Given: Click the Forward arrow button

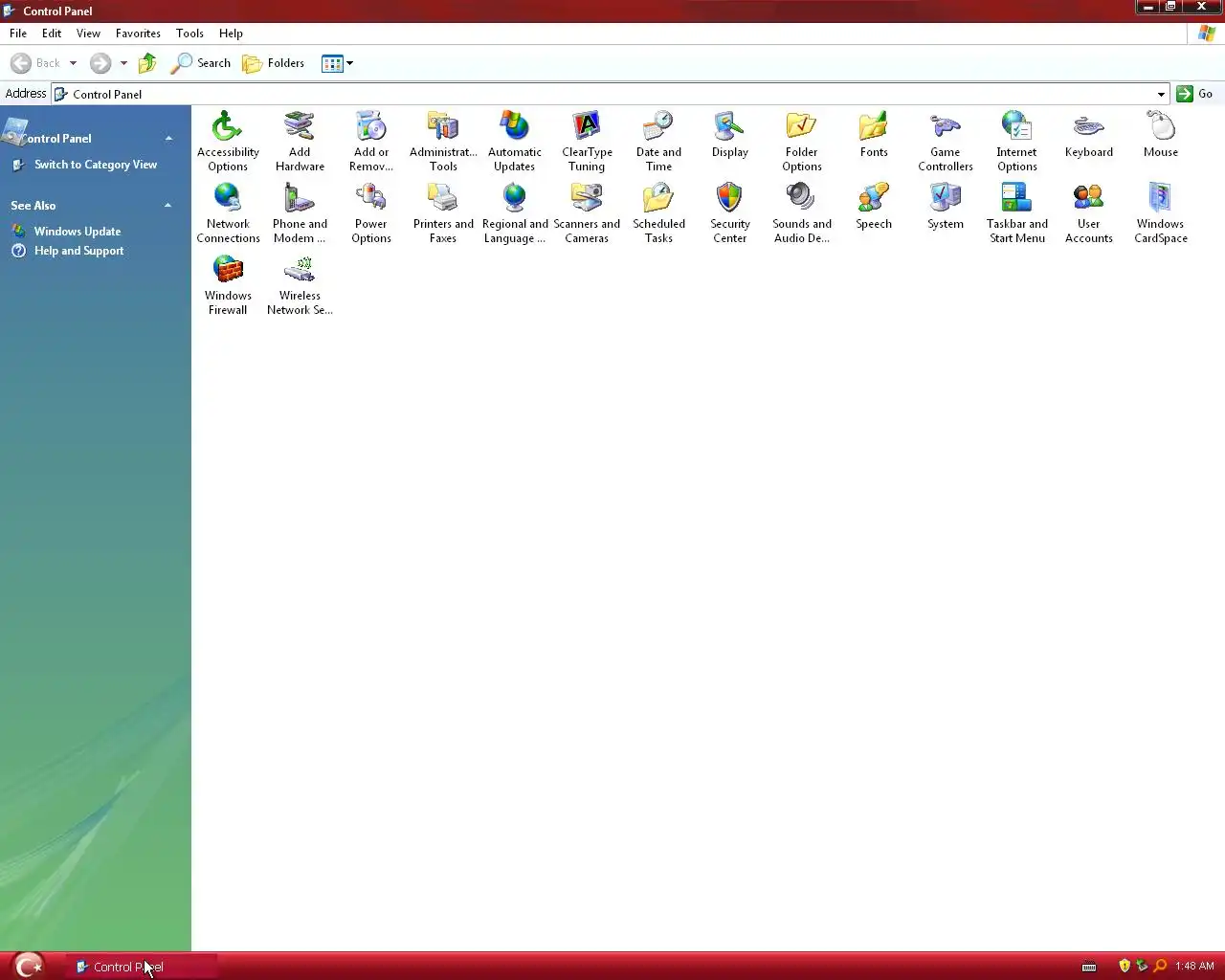Looking at the screenshot, I should pos(100,63).
